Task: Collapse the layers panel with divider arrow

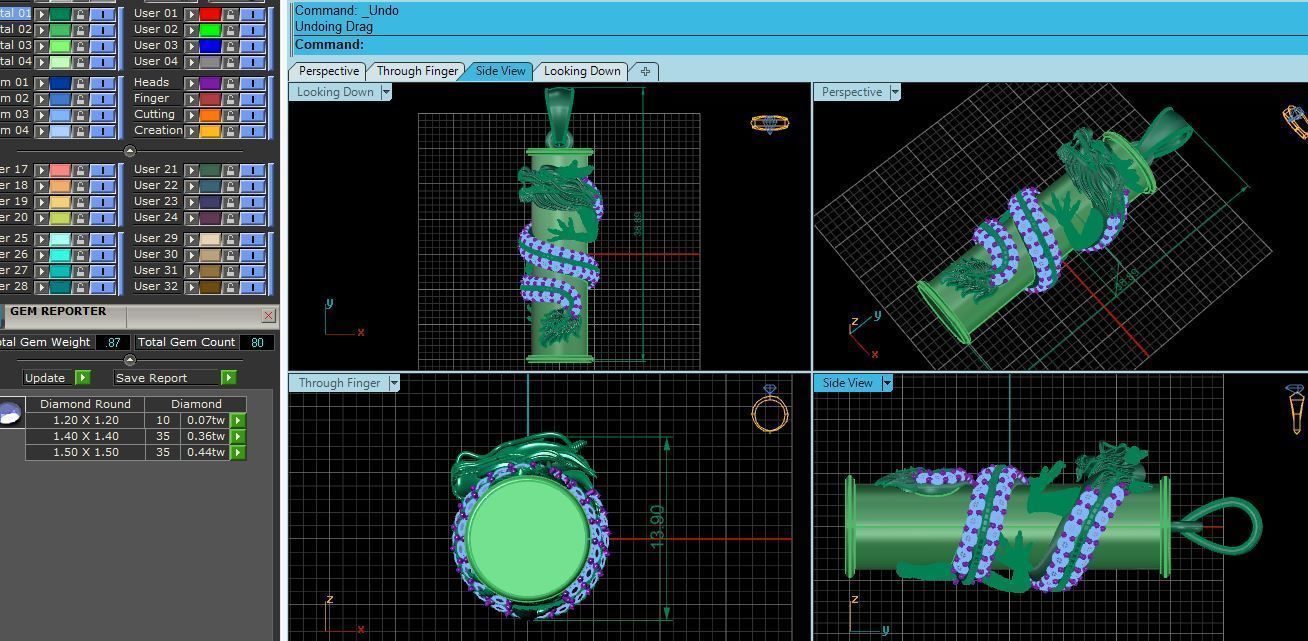Action: pyautogui.click(x=129, y=151)
